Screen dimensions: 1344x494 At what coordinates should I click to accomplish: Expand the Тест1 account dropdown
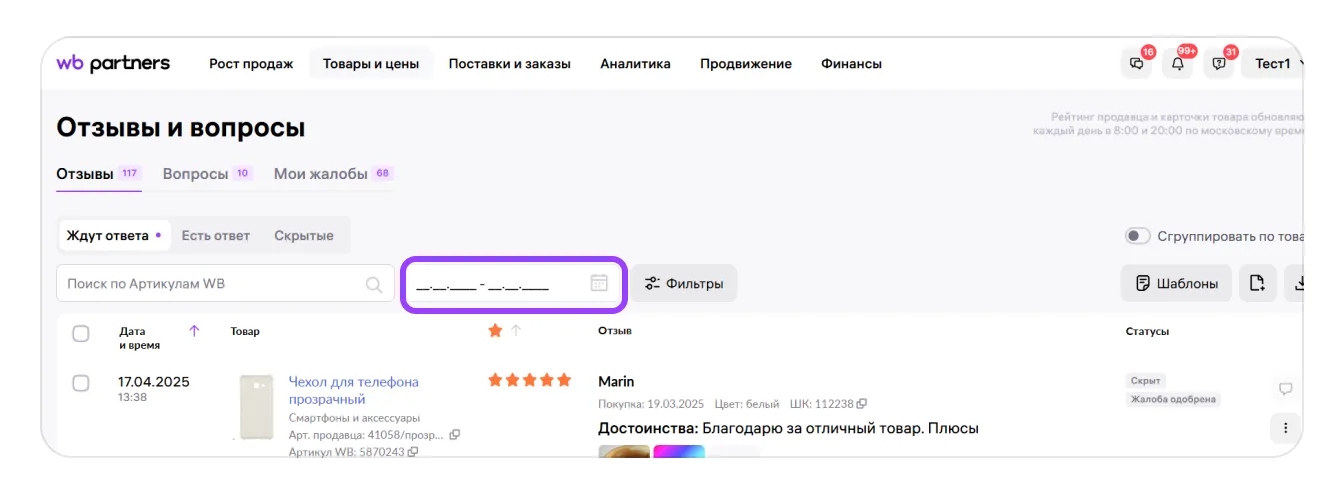(1273, 64)
